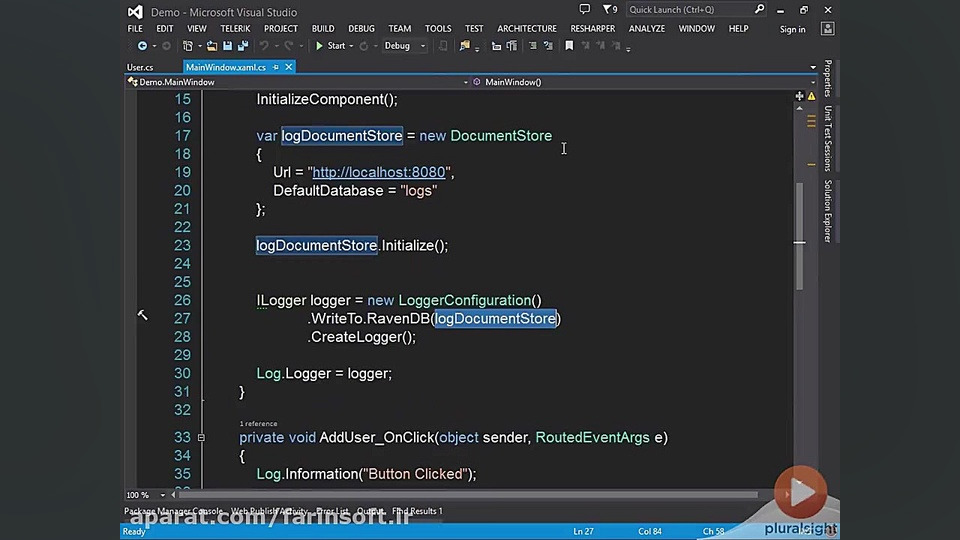Image resolution: width=960 pixels, height=540 pixels.
Task: Open the document tabs overflow dropdown arrow
Action: pos(813,67)
